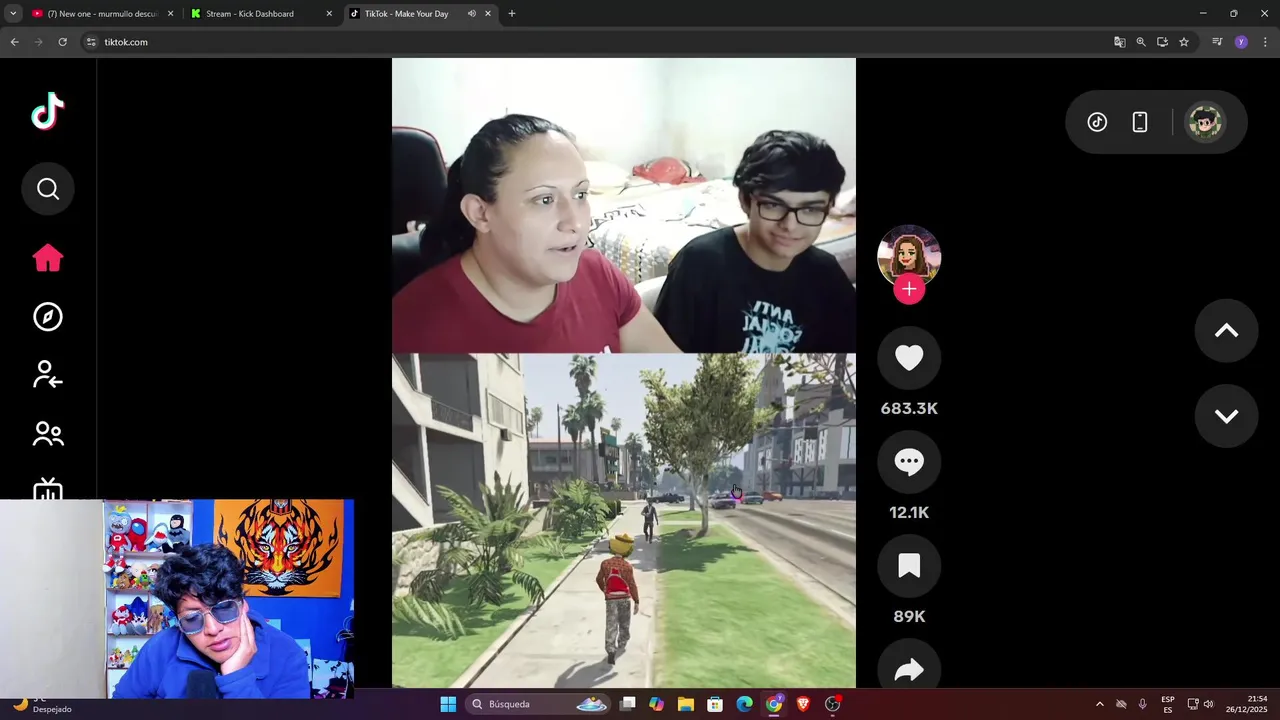
Task: Click the TikTok video to pause
Action: [624, 373]
